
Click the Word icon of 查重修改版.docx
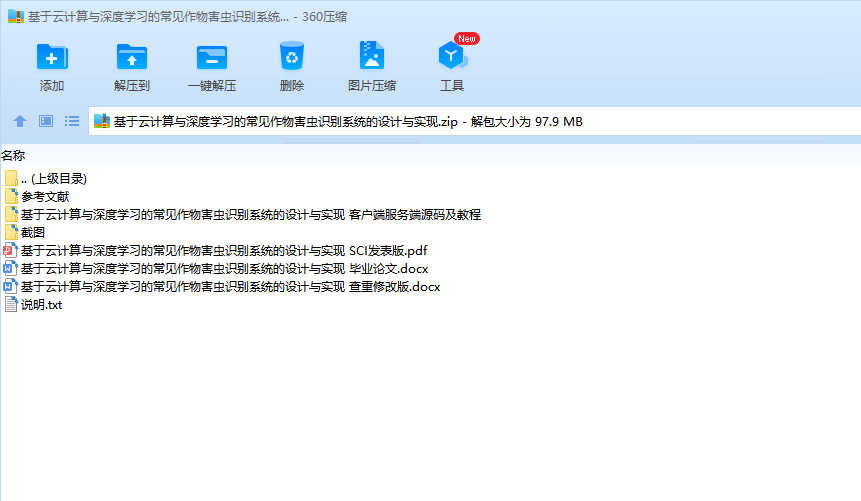[10, 286]
